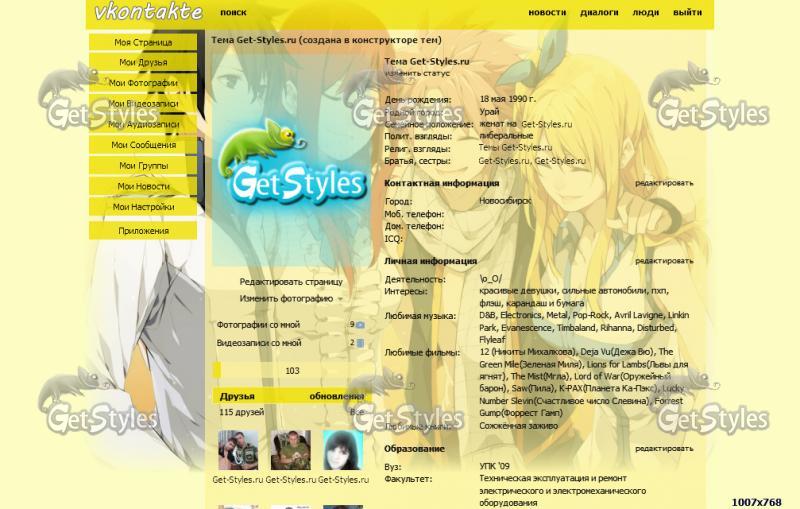Viewport: 800px width, 509px height.
Task: Open Мои Настройки in the sidebar
Action: pyautogui.click(x=143, y=207)
